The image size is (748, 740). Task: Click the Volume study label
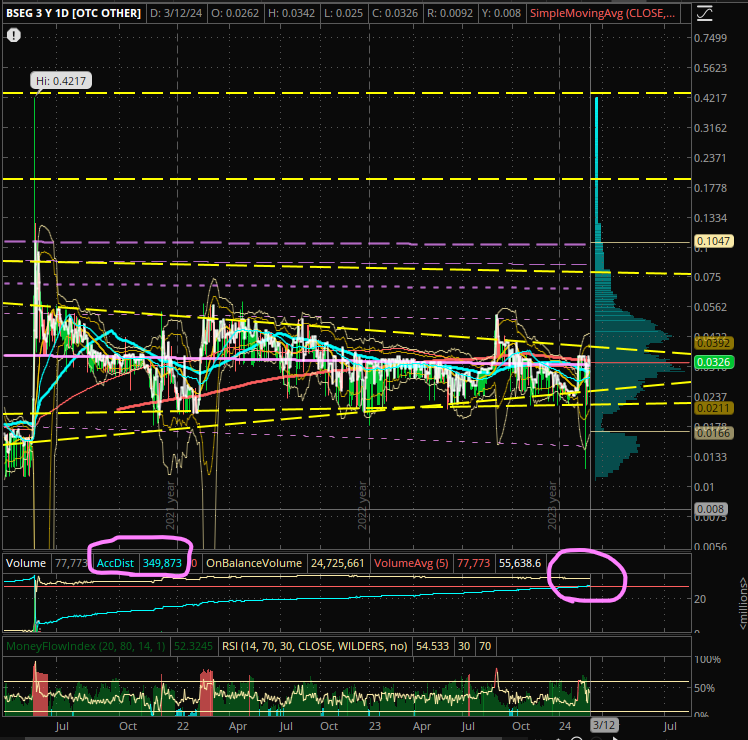[26, 563]
